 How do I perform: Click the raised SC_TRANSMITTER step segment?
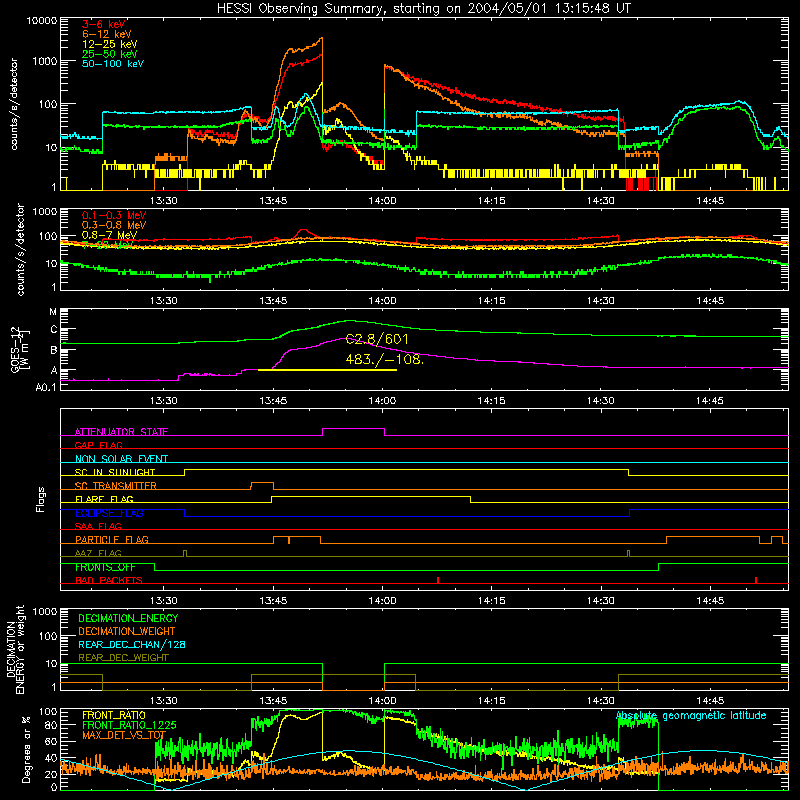(x=262, y=482)
